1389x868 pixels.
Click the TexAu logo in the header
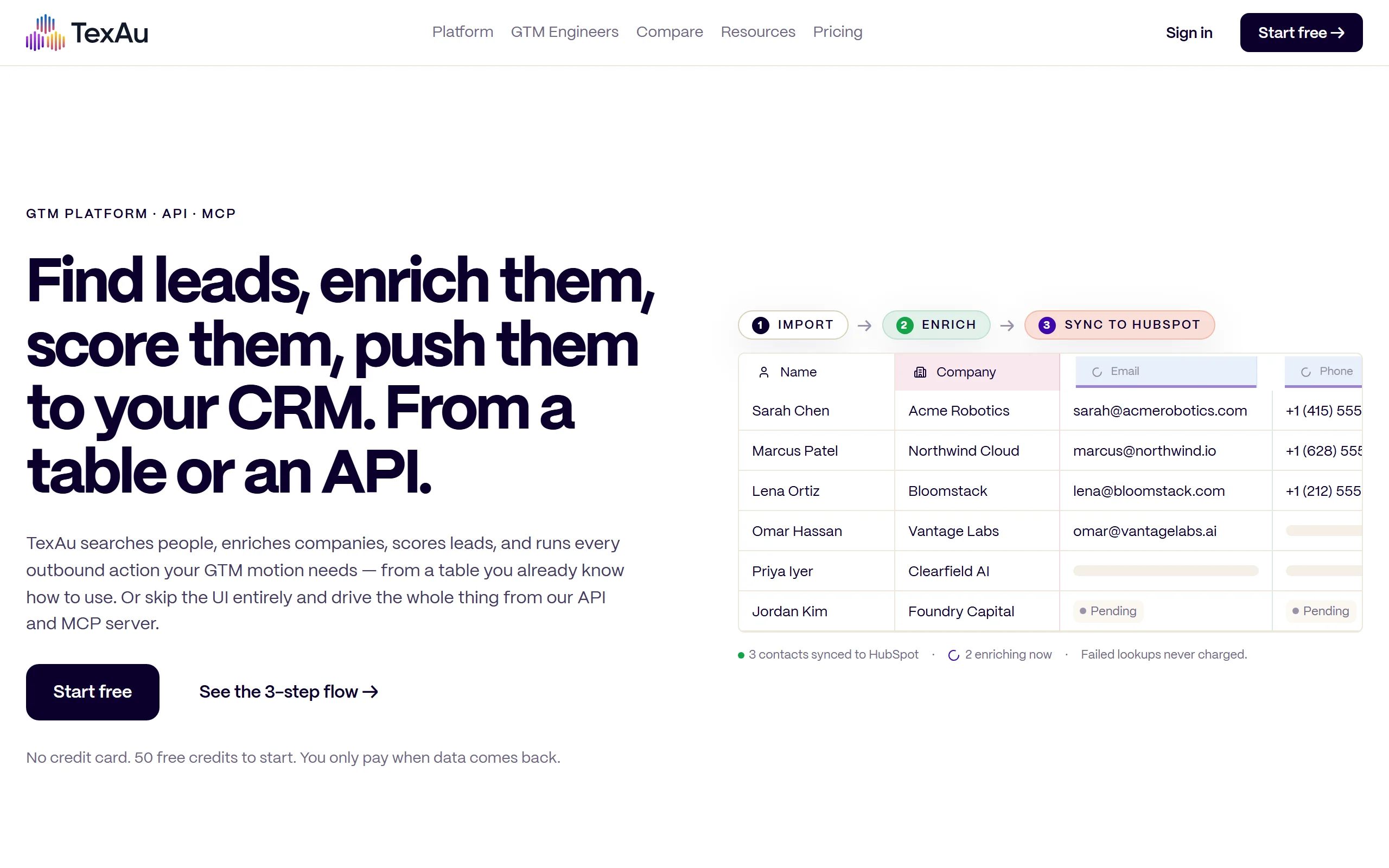pyautogui.click(x=87, y=33)
